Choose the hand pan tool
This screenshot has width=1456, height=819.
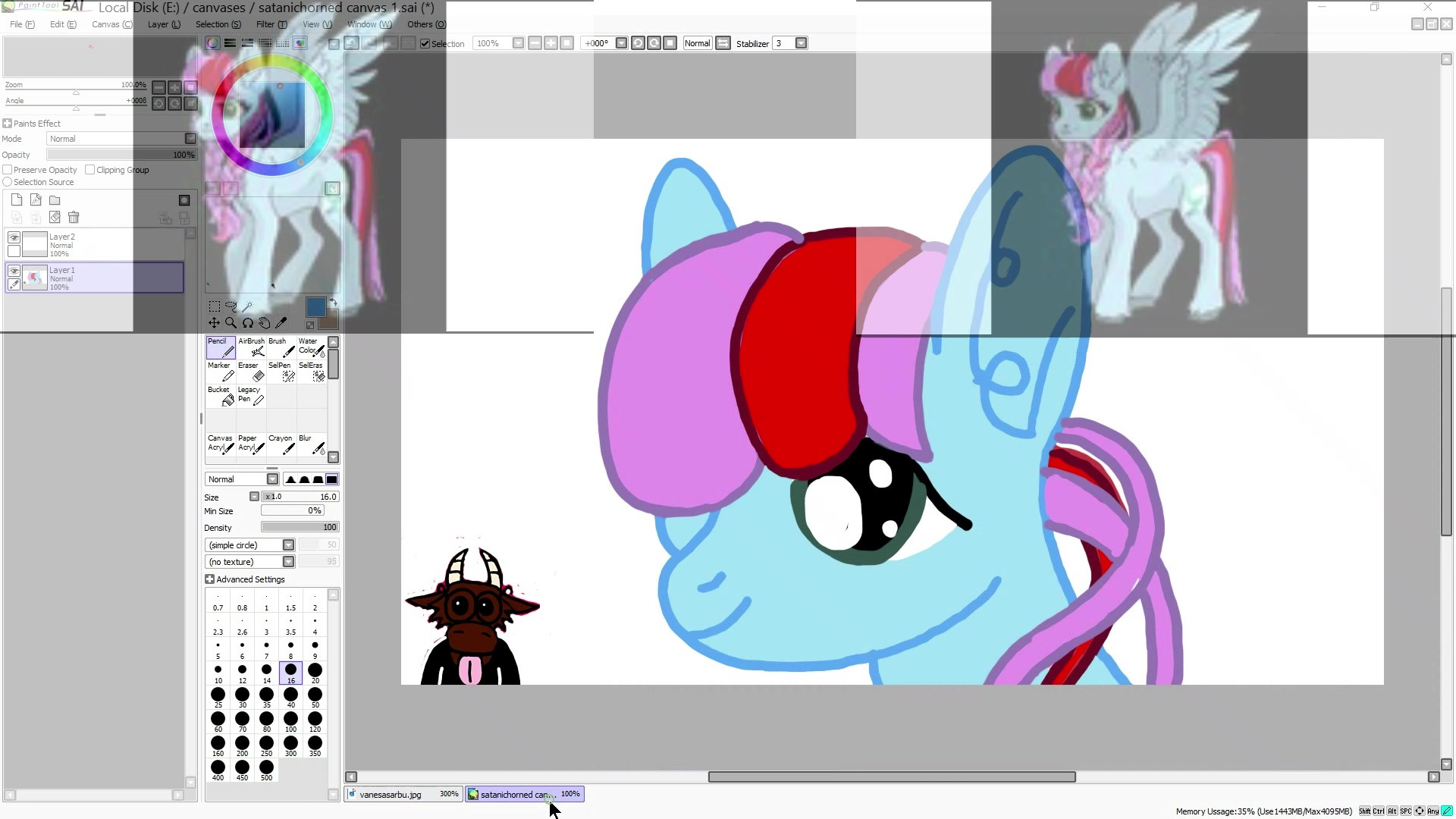click(264, 323)
